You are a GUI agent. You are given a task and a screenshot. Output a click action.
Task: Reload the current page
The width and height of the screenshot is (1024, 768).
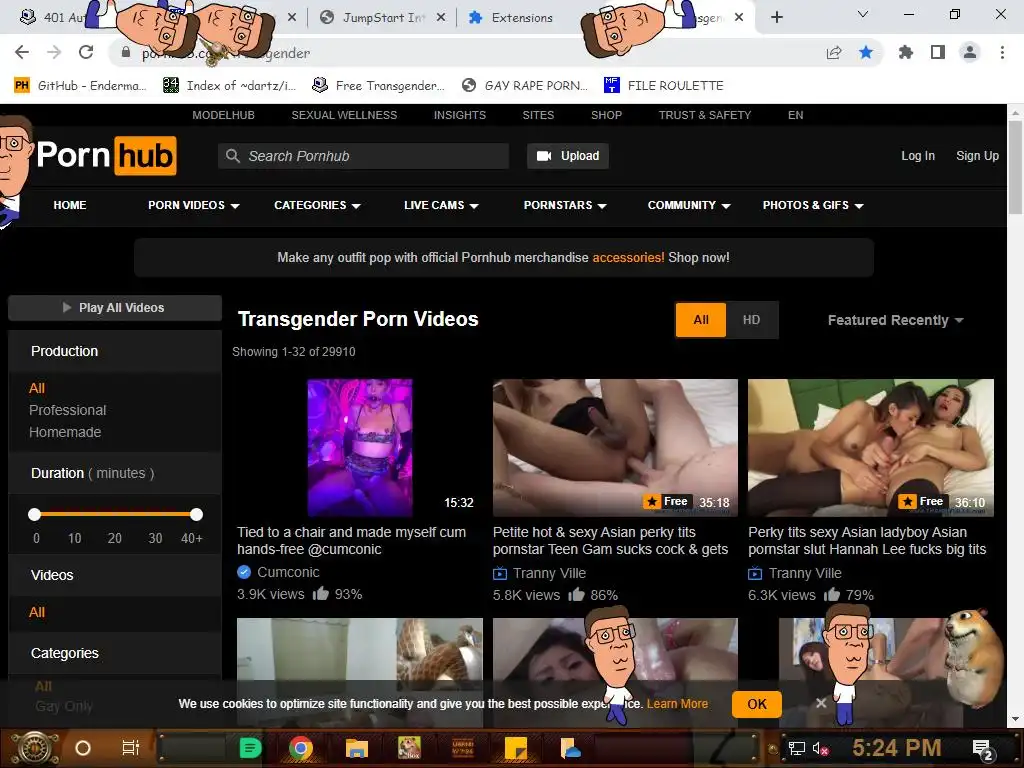pos(86,52)
